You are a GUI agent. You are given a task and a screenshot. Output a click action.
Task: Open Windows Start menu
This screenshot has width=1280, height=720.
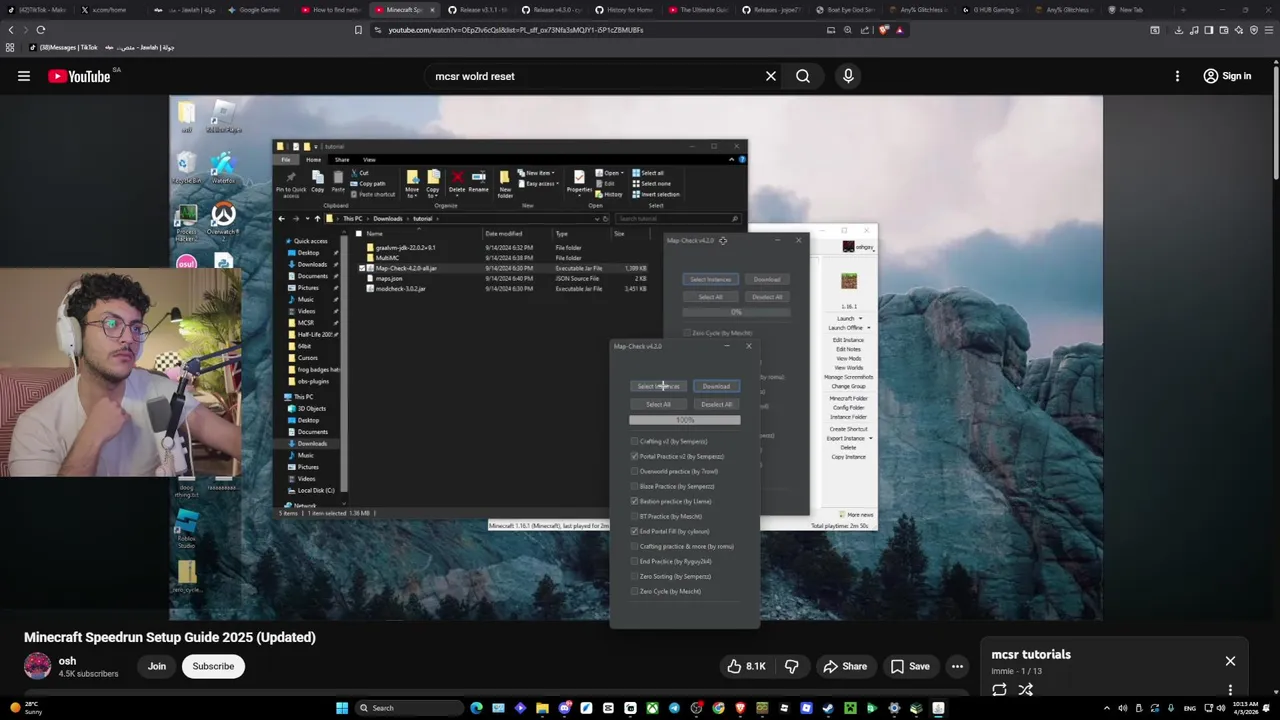coord(342,708)
